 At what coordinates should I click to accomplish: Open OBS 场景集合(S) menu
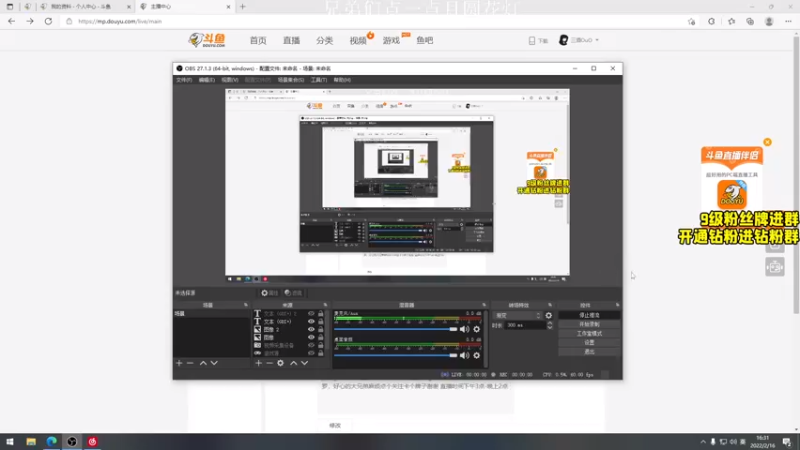click(x=291, y=80)
